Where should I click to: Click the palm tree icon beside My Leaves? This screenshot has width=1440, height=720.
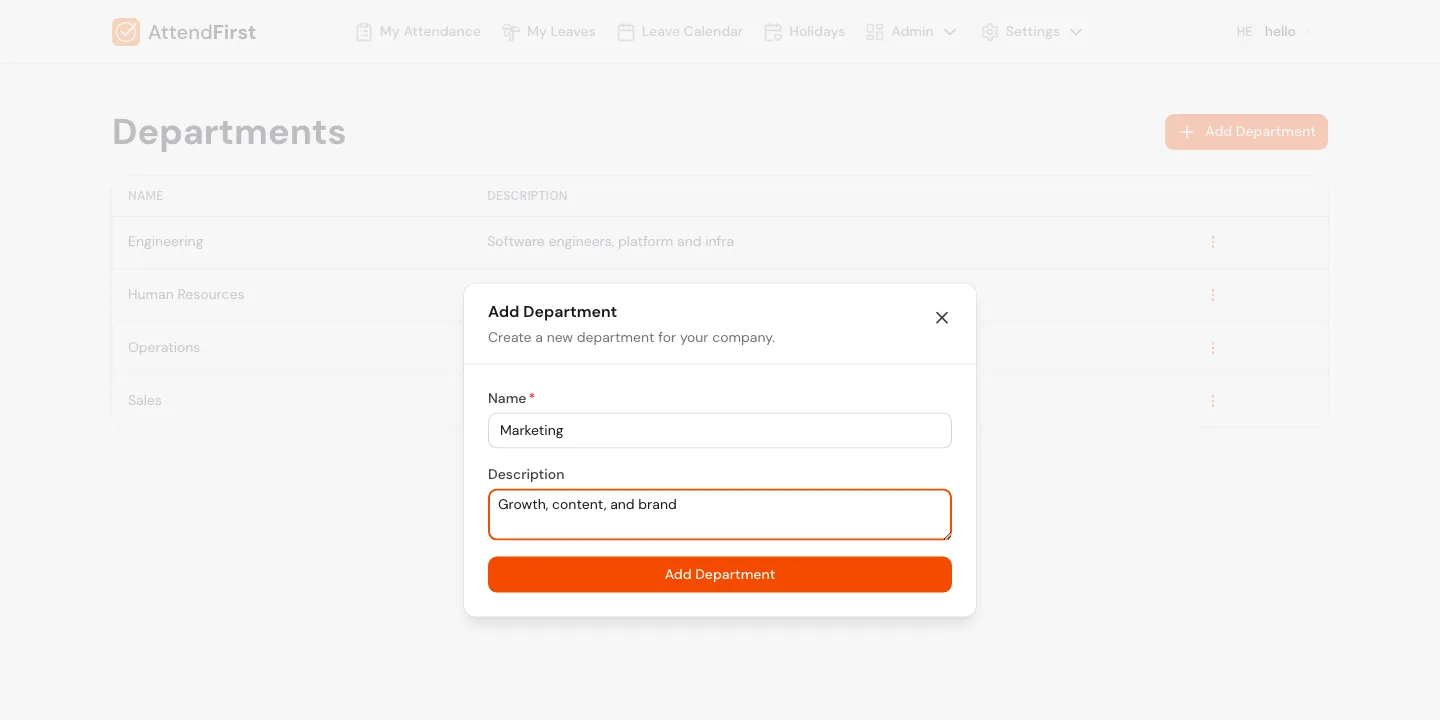pos(511,31)
